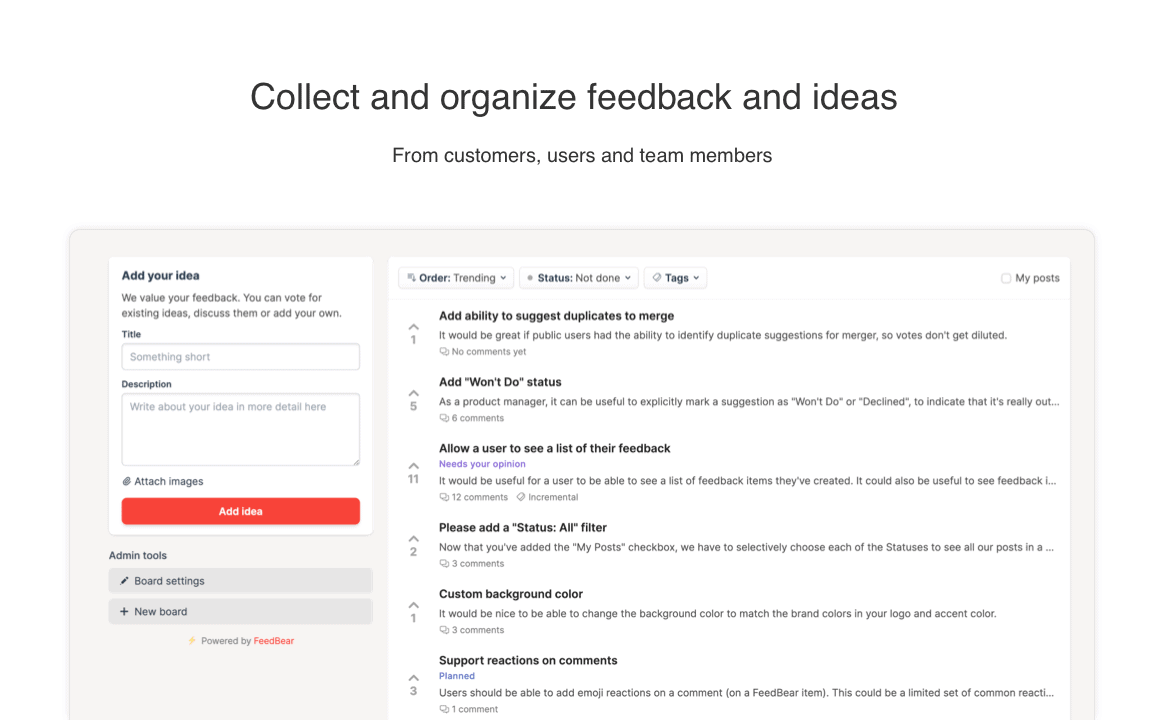1150x720 pixels.
Task: Open 'Add ability to suggest duplicates to merge' post
Action: pyautogui.click(x=557, y=316)
